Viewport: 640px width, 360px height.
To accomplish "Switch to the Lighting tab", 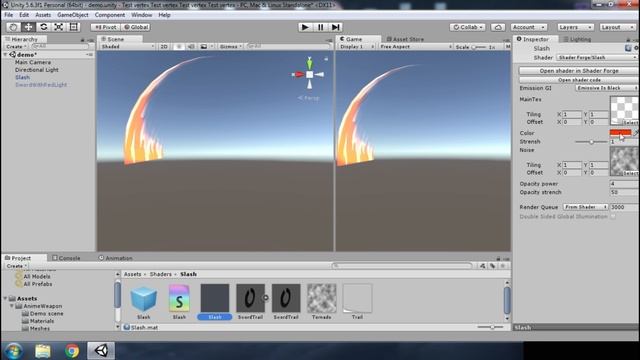I will [577, 39].
